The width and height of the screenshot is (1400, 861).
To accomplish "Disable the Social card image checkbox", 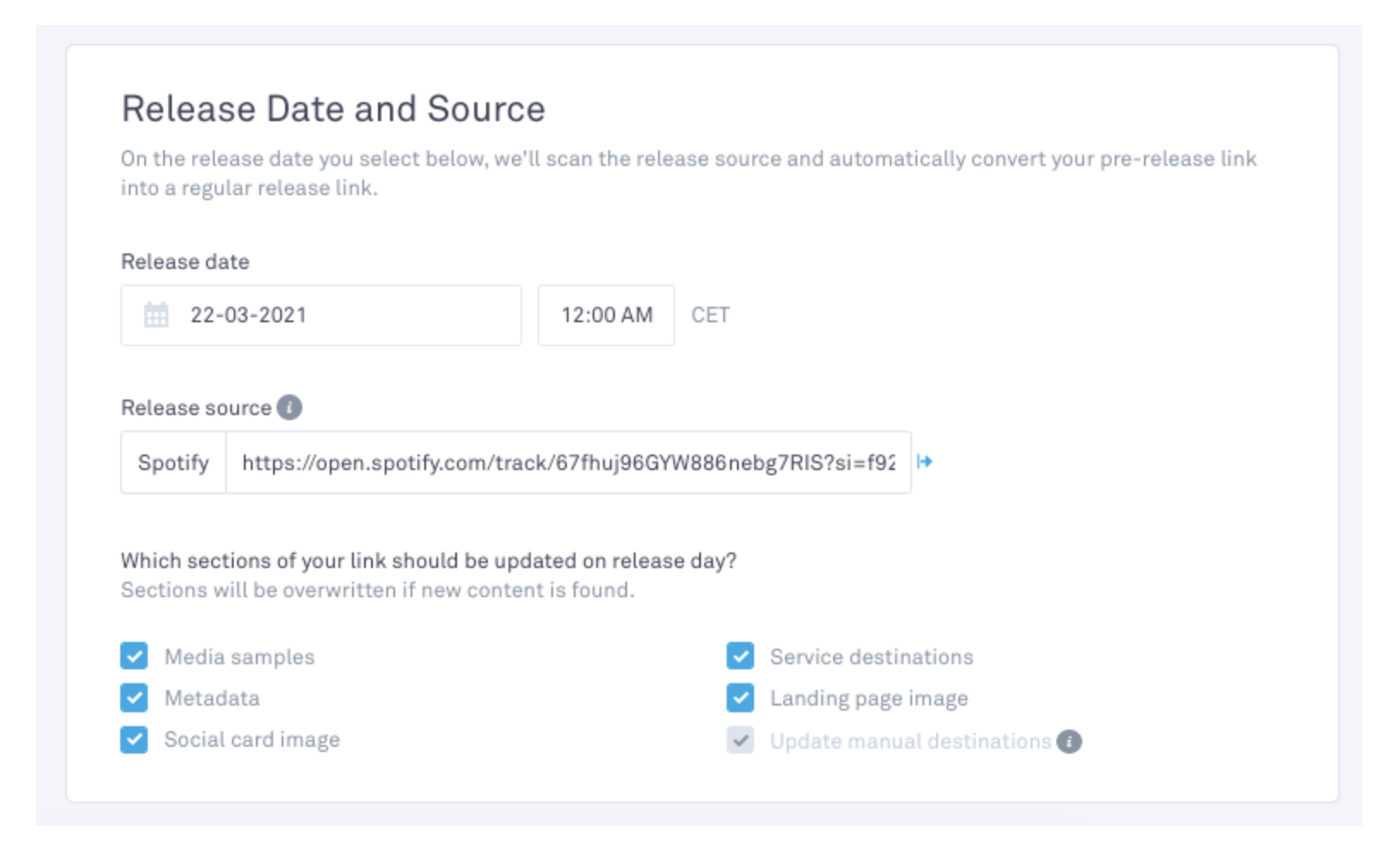I will pos(134,740).
